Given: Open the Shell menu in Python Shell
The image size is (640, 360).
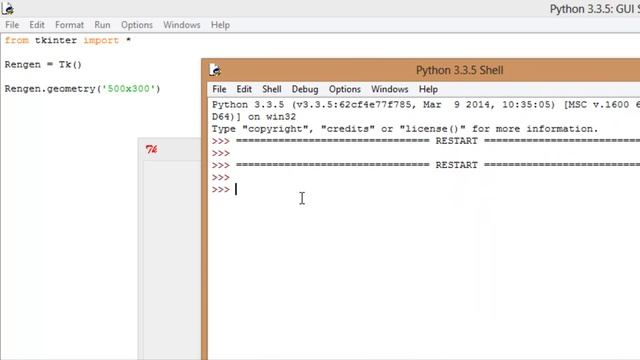Looking at the screenshot, I should click(271, 89).
